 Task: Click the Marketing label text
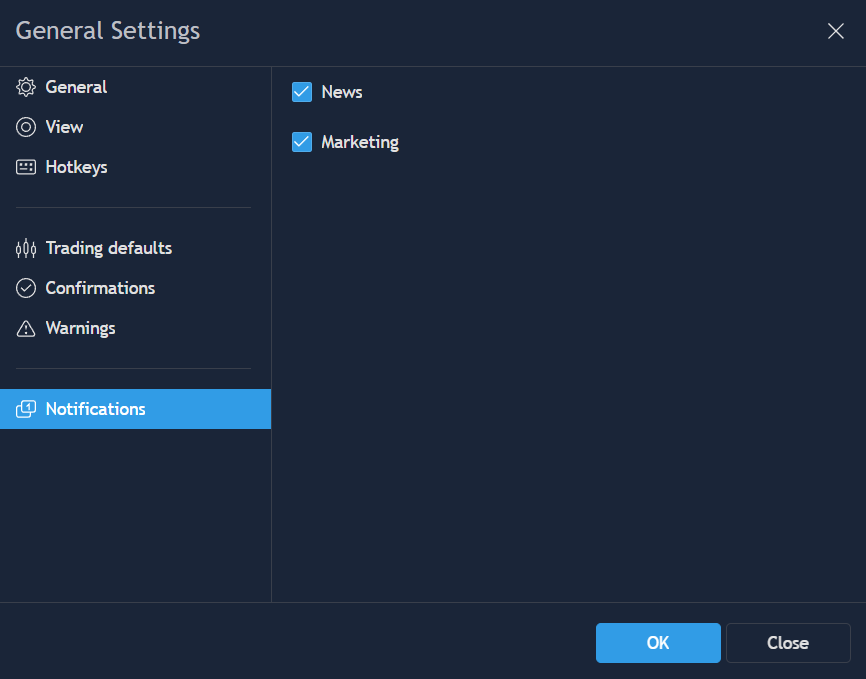point(360,142)
